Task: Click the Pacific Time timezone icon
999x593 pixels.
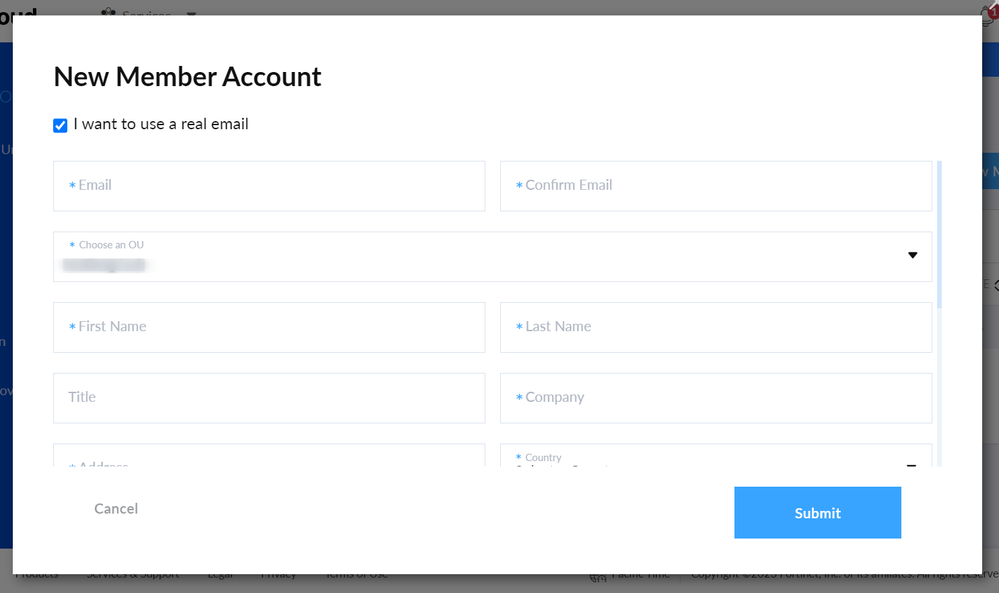Action: pos(598,577)
